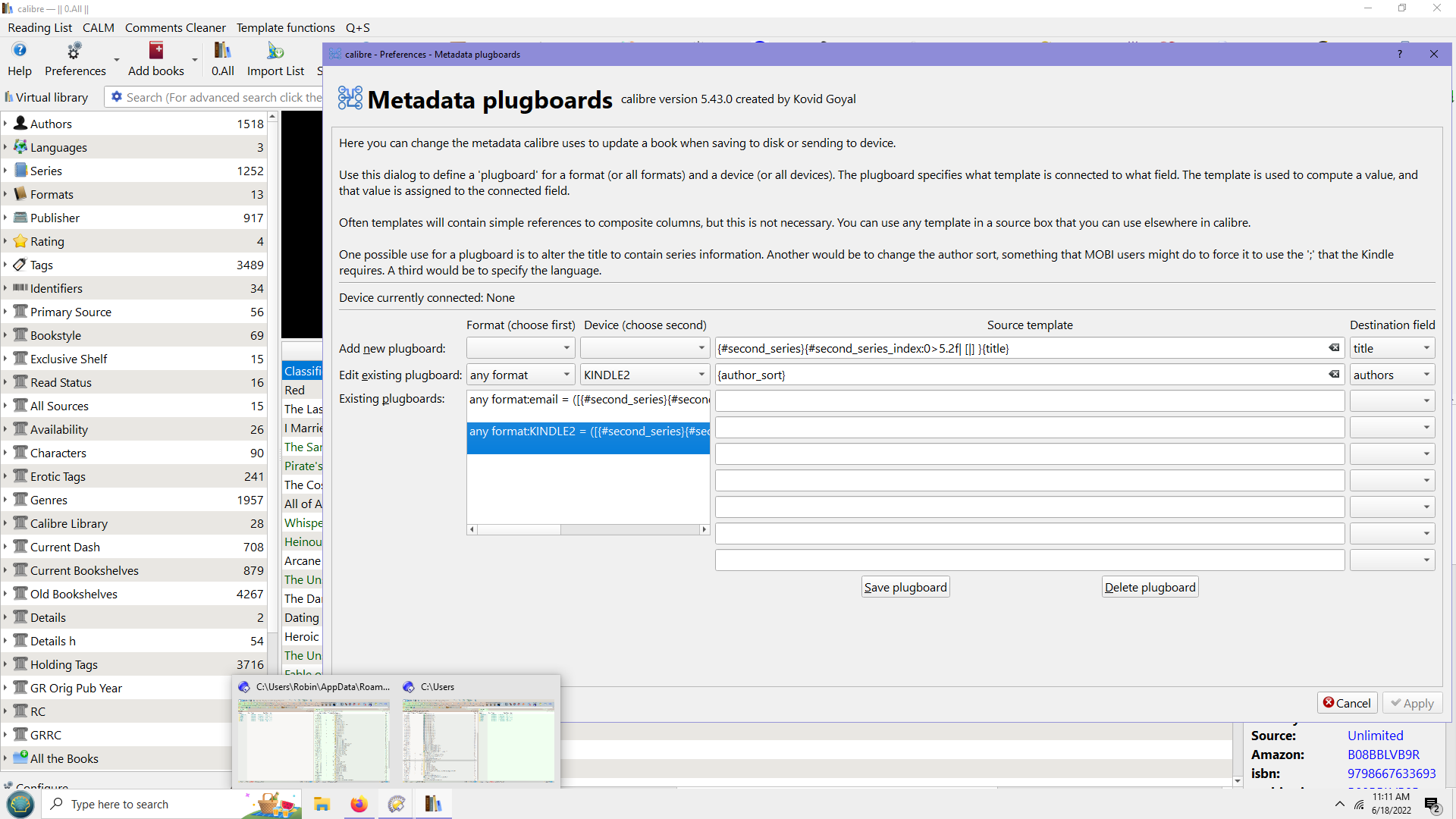Open the 'authors' destination field dropdown
This screenshot has width=1456, height=819.
point(1392,375)
